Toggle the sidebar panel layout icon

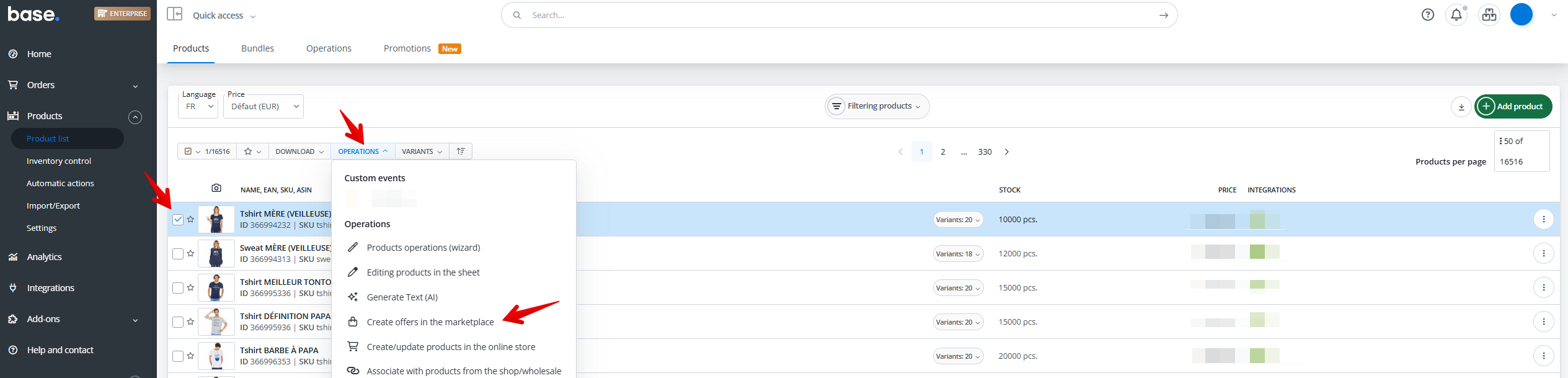pos(175,14)
